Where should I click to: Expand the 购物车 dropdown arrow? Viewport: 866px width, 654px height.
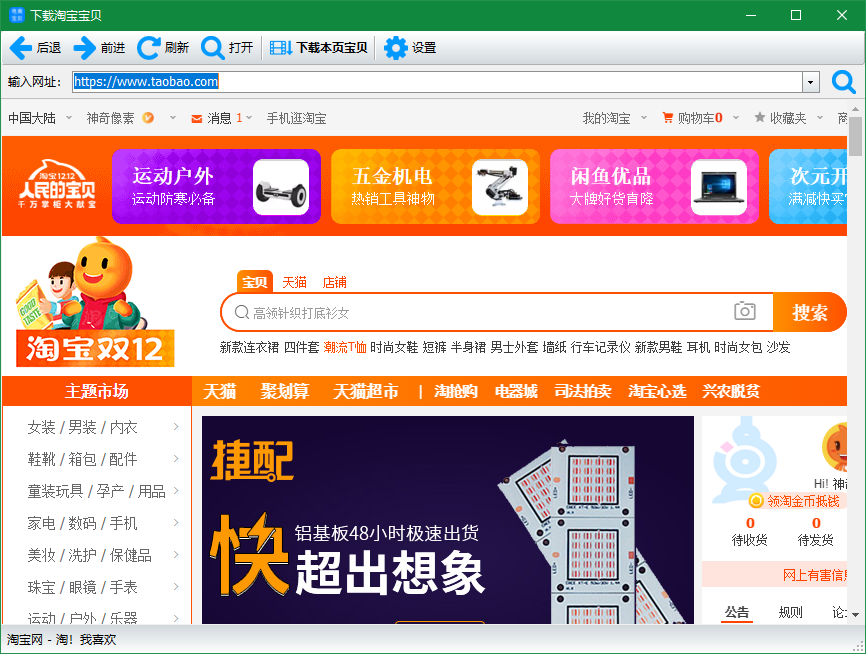pyautogui.click(x=736, y=118)
